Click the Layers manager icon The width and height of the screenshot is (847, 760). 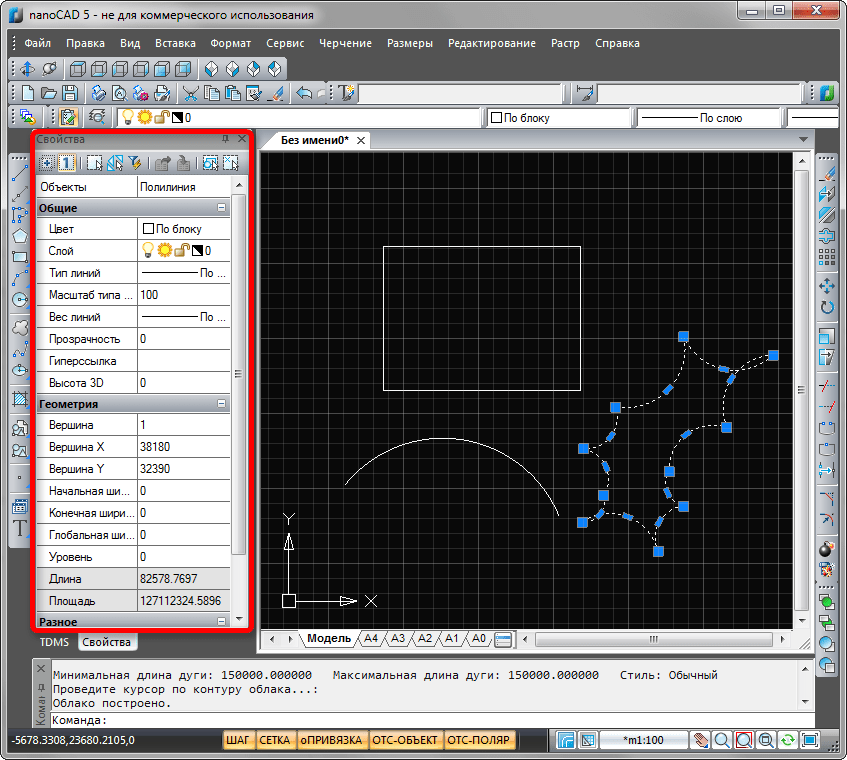(x=28, y=117)
